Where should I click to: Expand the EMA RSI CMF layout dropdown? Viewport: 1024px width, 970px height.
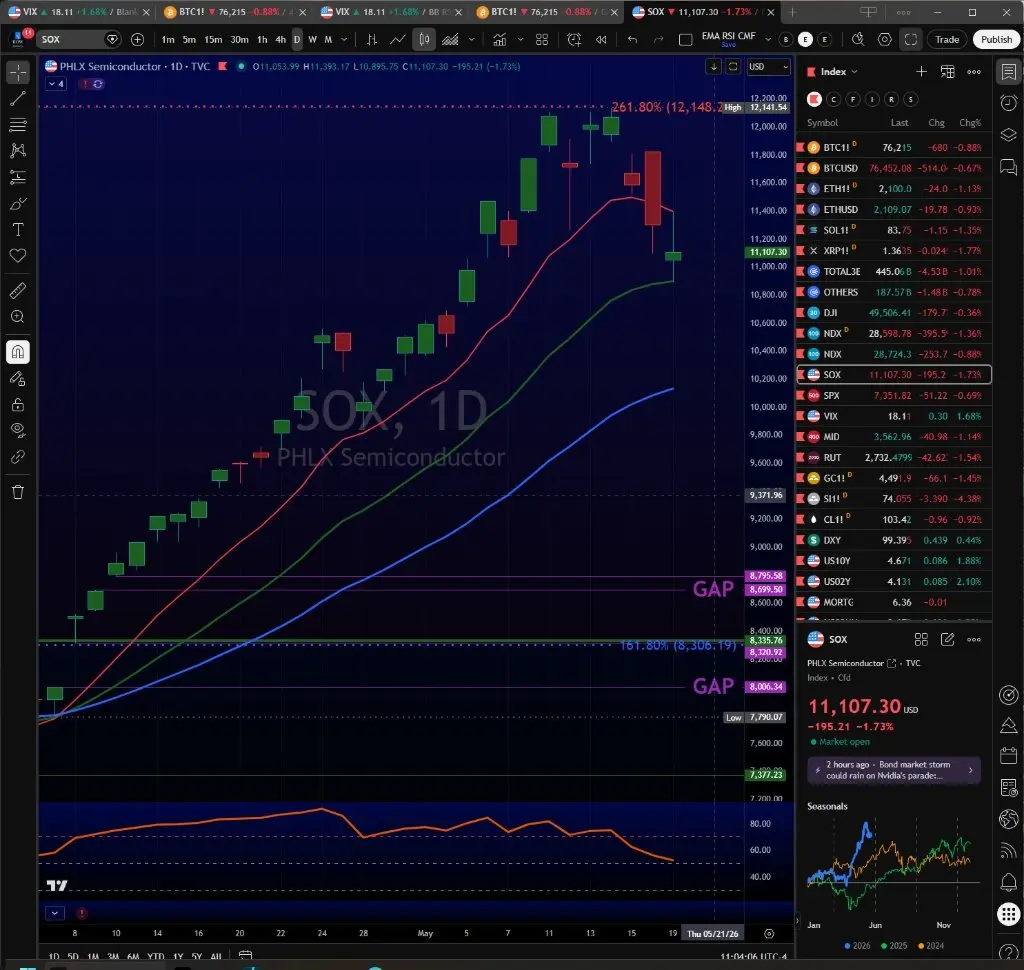(x=767, y=40)
